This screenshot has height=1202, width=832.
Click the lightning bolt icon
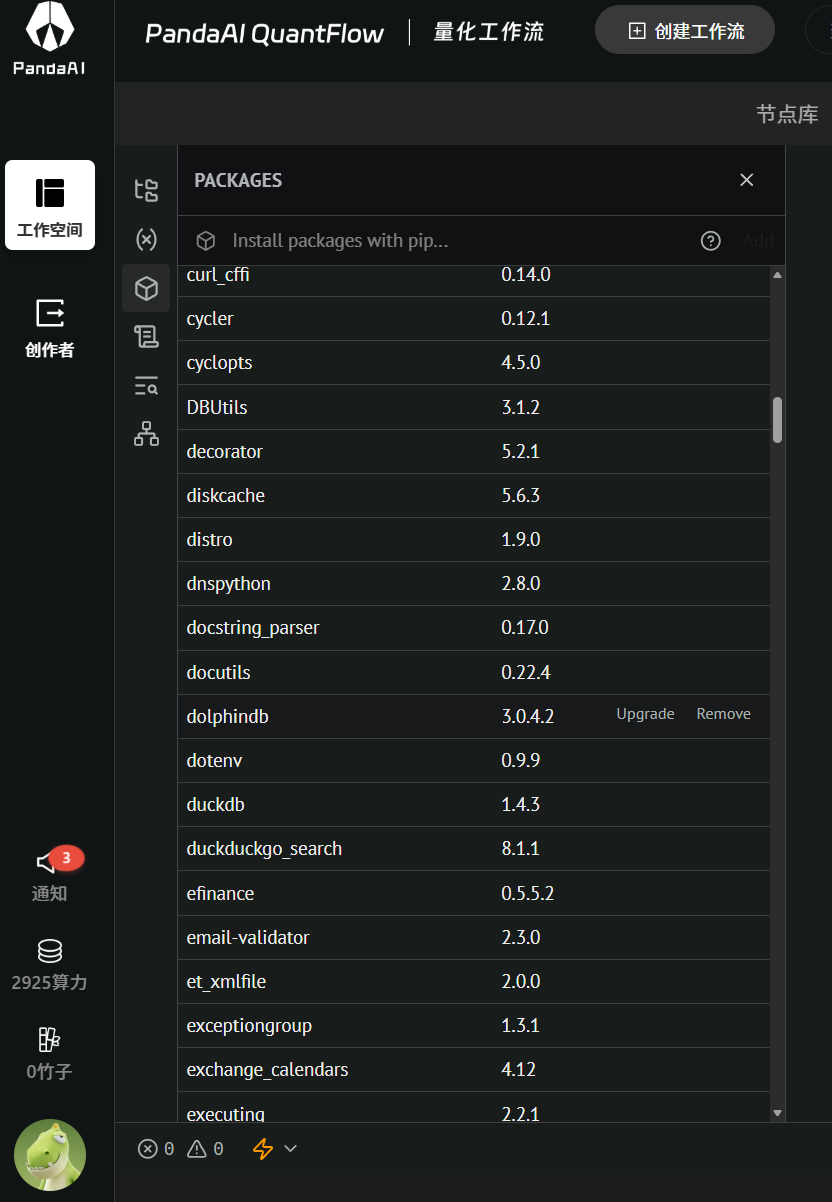point(263,1149)
